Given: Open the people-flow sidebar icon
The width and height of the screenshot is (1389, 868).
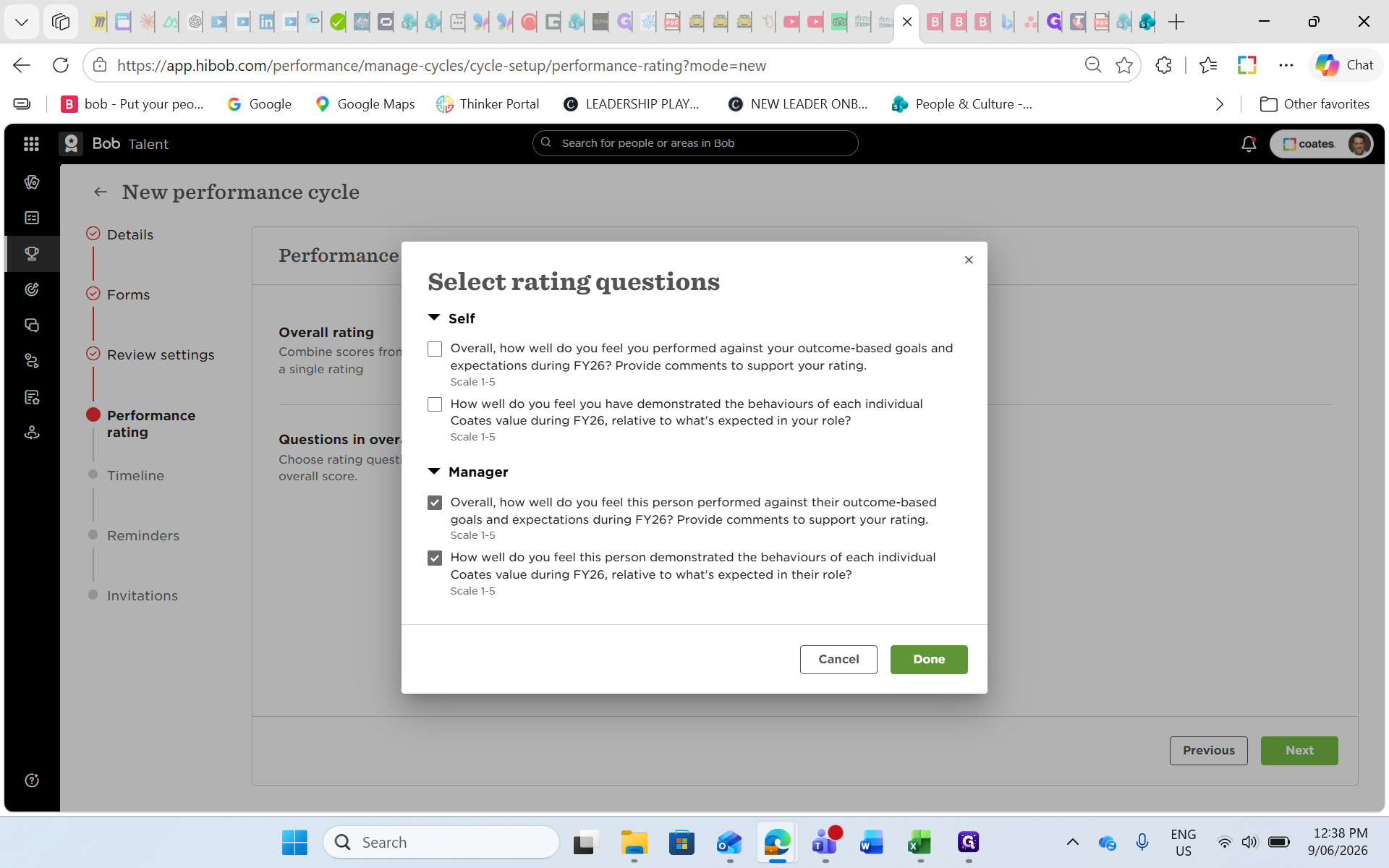Looking at the screenshot, I should (x=32, y=361).
